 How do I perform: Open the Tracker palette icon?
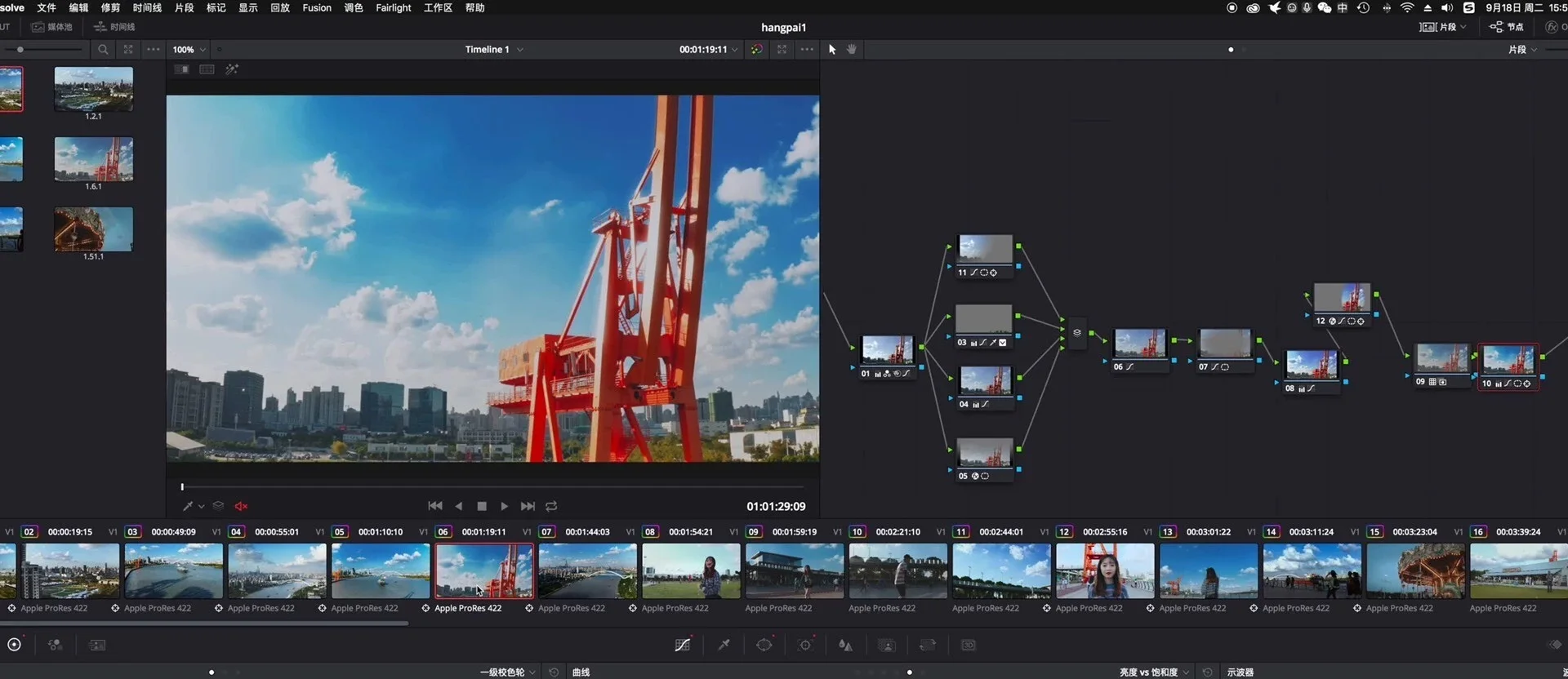[805, 645]
